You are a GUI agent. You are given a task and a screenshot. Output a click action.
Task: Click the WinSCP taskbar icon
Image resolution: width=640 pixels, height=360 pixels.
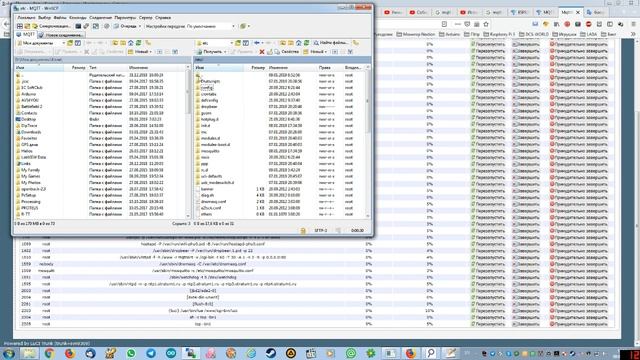point(191,353)
